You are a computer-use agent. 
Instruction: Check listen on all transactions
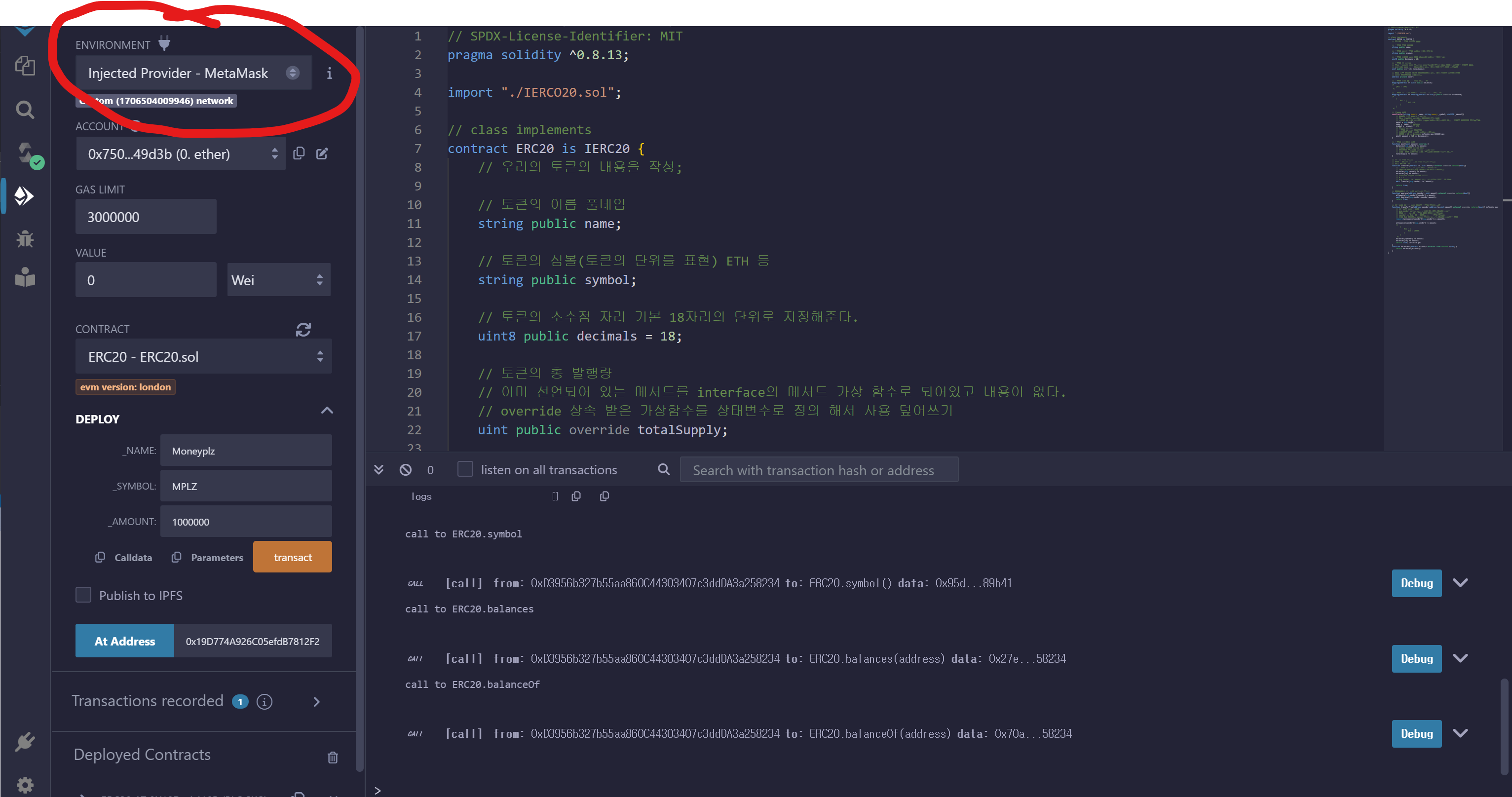pos(465,469)
